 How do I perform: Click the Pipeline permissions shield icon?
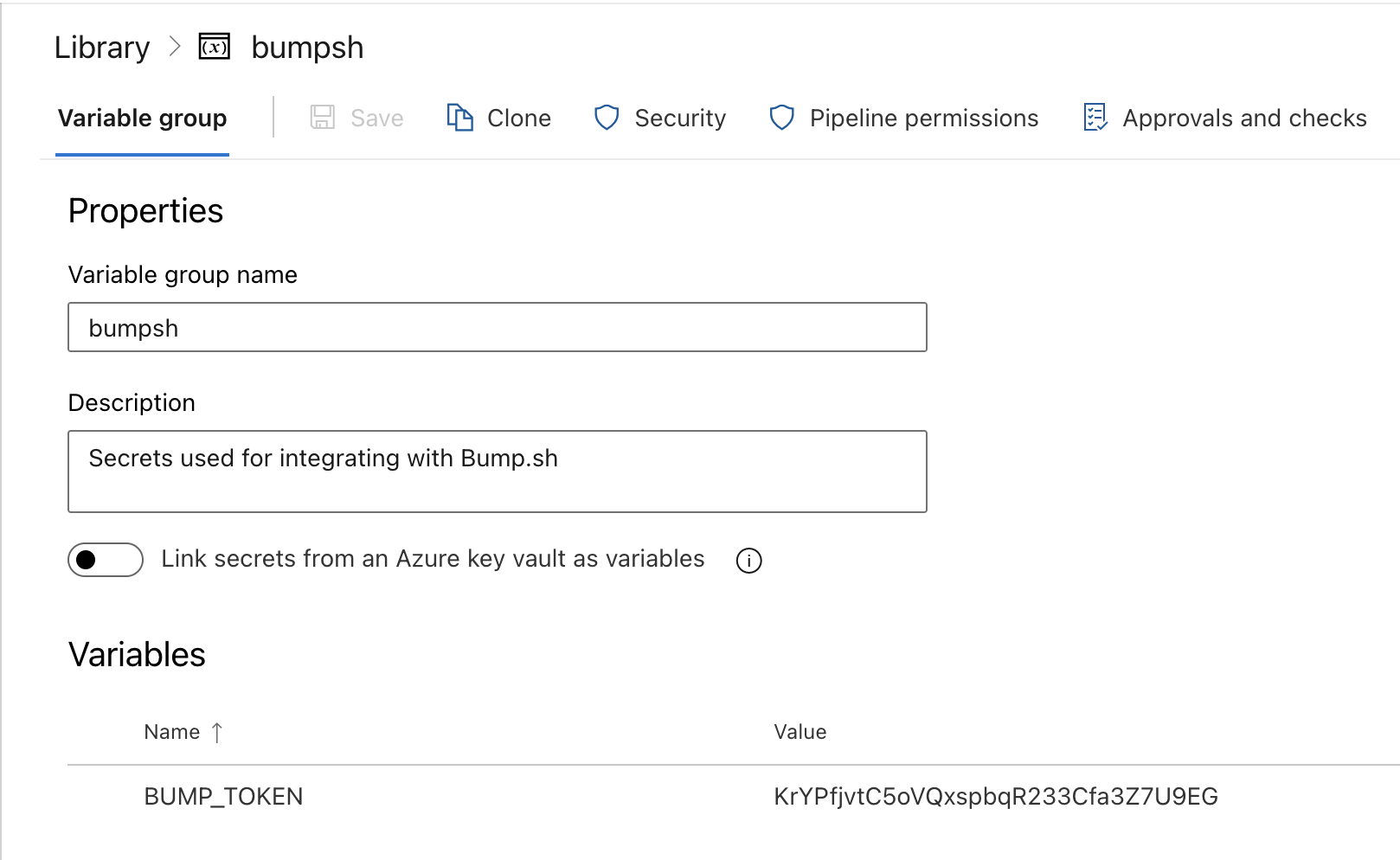click(781, 118)
